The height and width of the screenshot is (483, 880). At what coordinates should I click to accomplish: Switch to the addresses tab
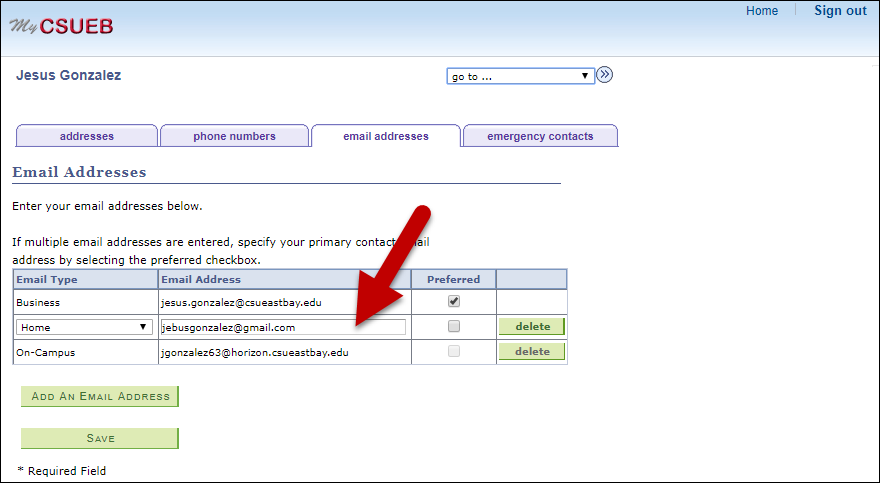pos(87,136)
